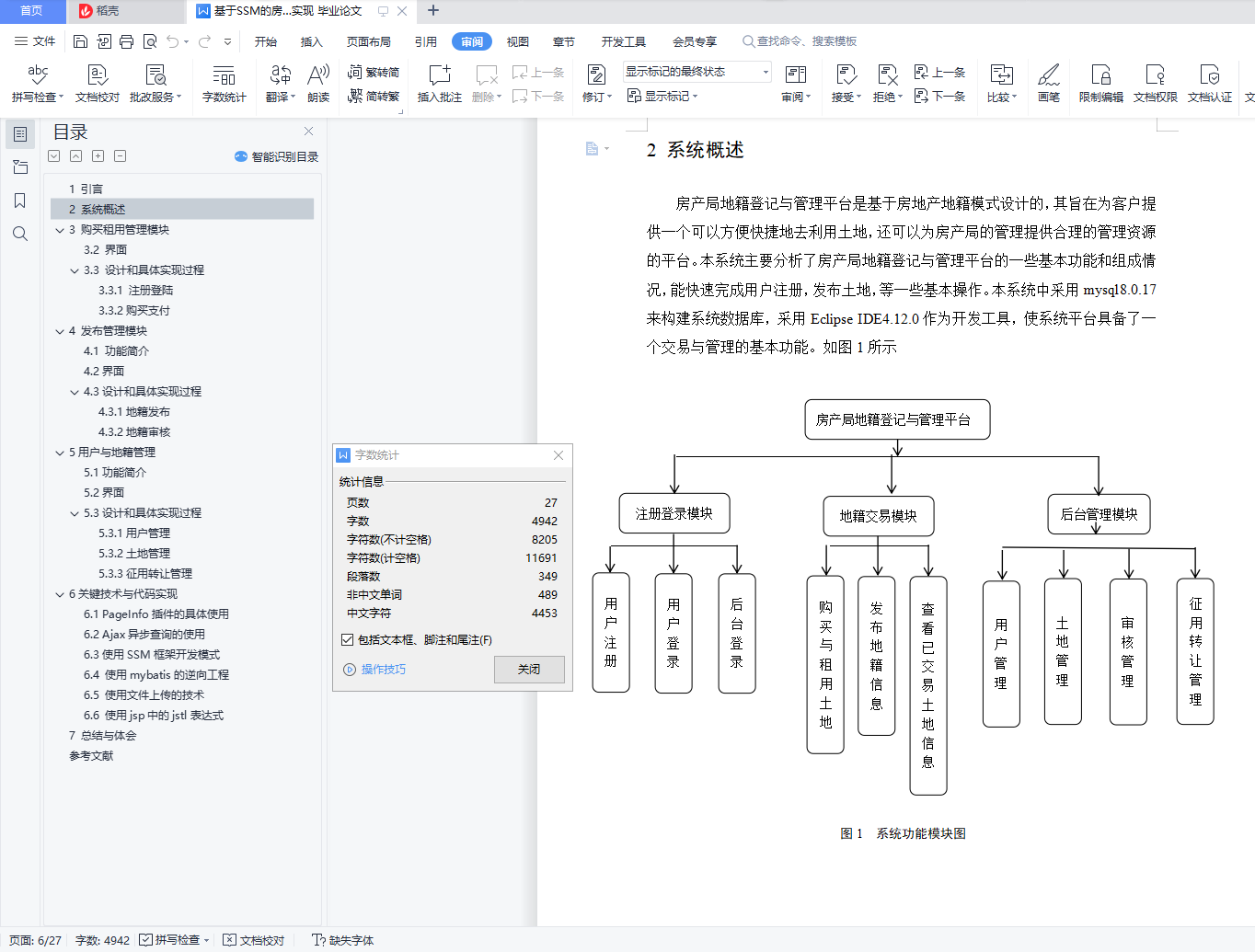Click the 页面: 6/27 status bar entry

pos(35,940)
